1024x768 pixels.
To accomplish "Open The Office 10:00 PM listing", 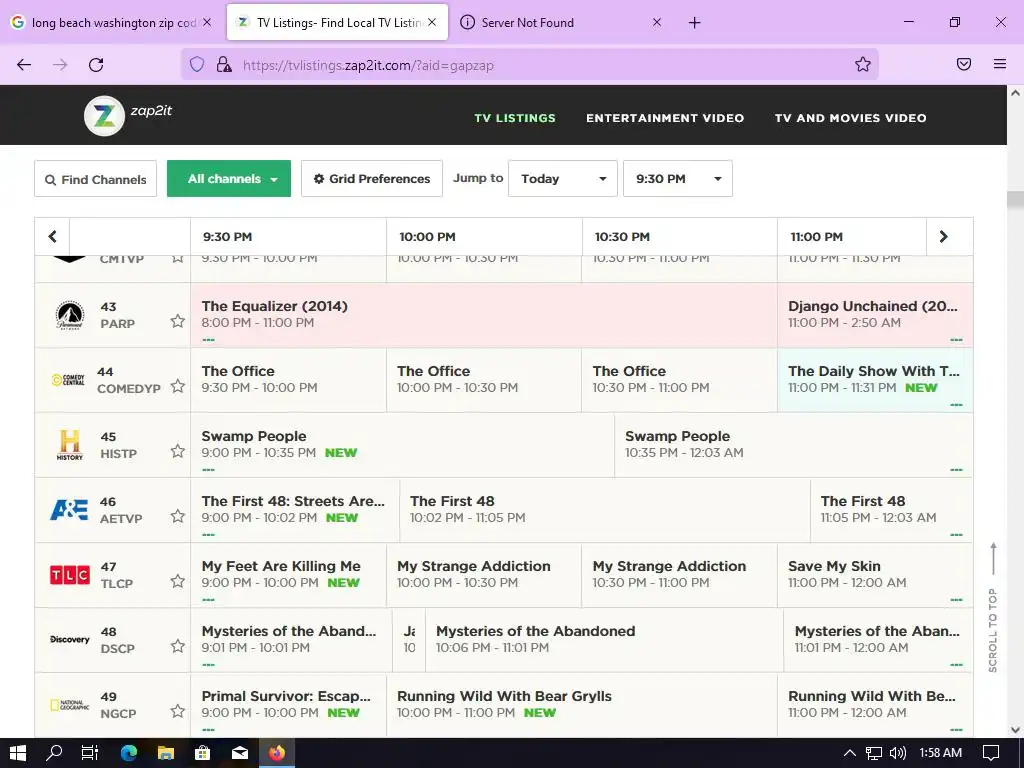I will click(x=484, y=380).
